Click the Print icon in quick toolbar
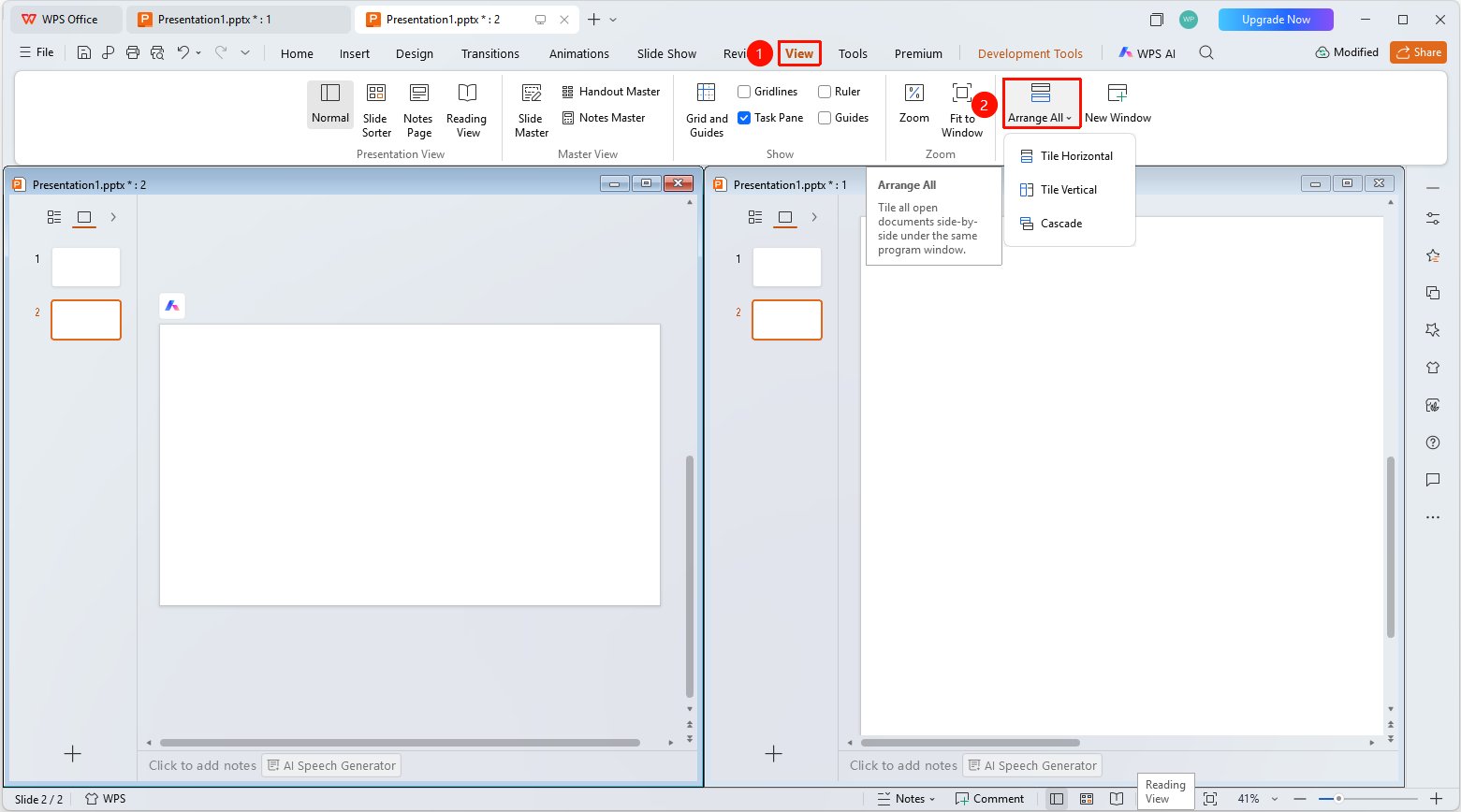Image resolution: width=1461 pixels, height=812 pixels. [x=133, y=52]
